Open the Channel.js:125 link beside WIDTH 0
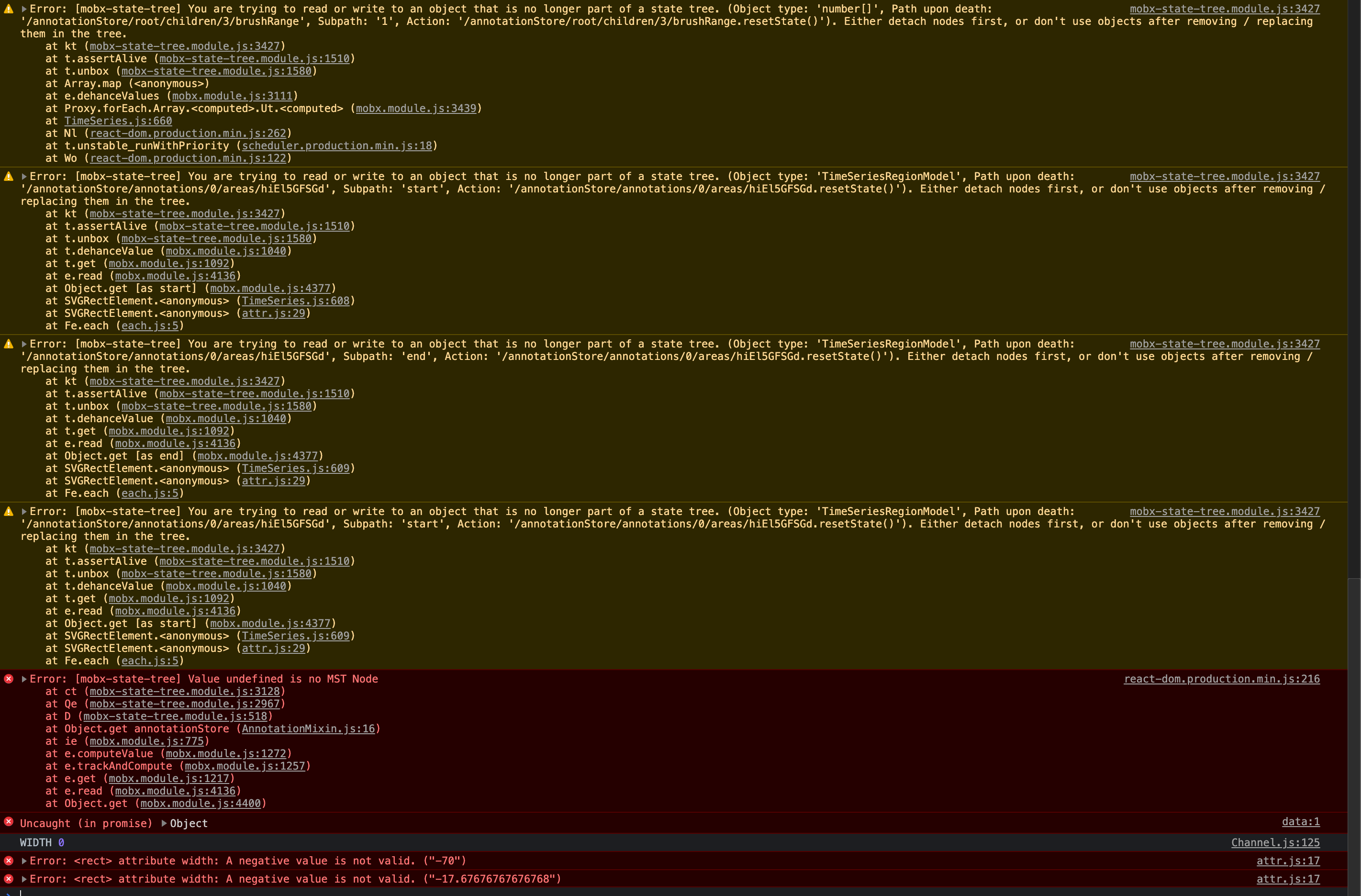1361x896 pixels. coord(1275,842)
